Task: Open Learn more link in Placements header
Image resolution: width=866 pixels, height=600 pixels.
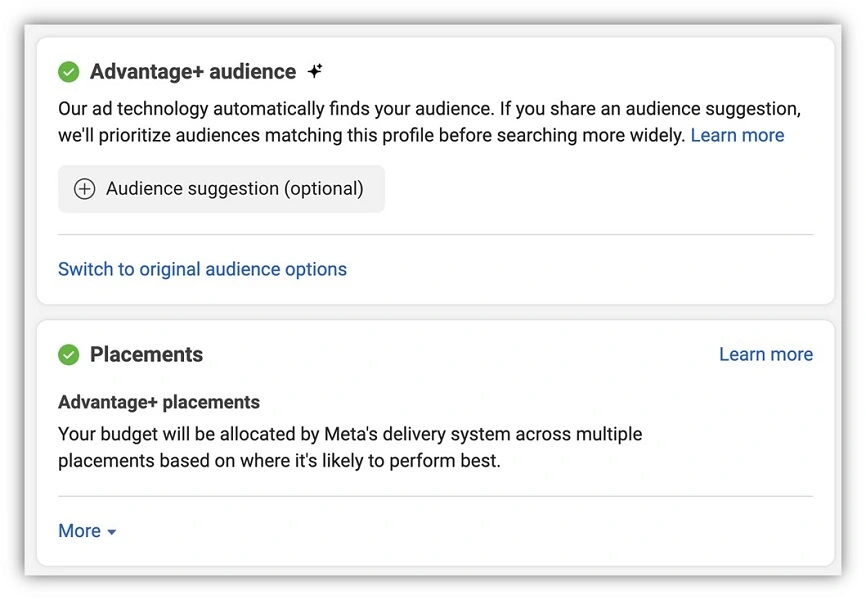Action: [x=765, y=354]
